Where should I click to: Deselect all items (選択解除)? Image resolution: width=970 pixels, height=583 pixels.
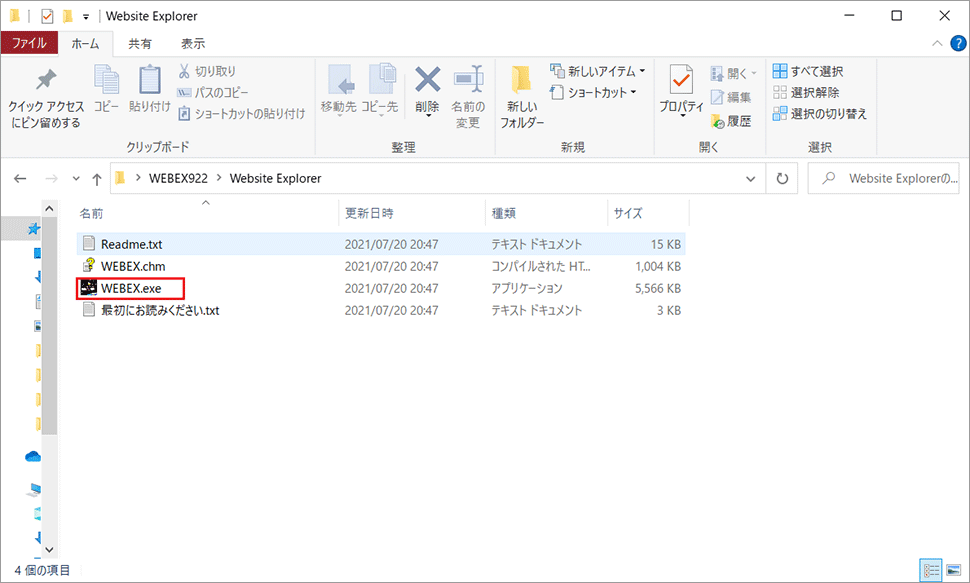(x=806, y=93)
